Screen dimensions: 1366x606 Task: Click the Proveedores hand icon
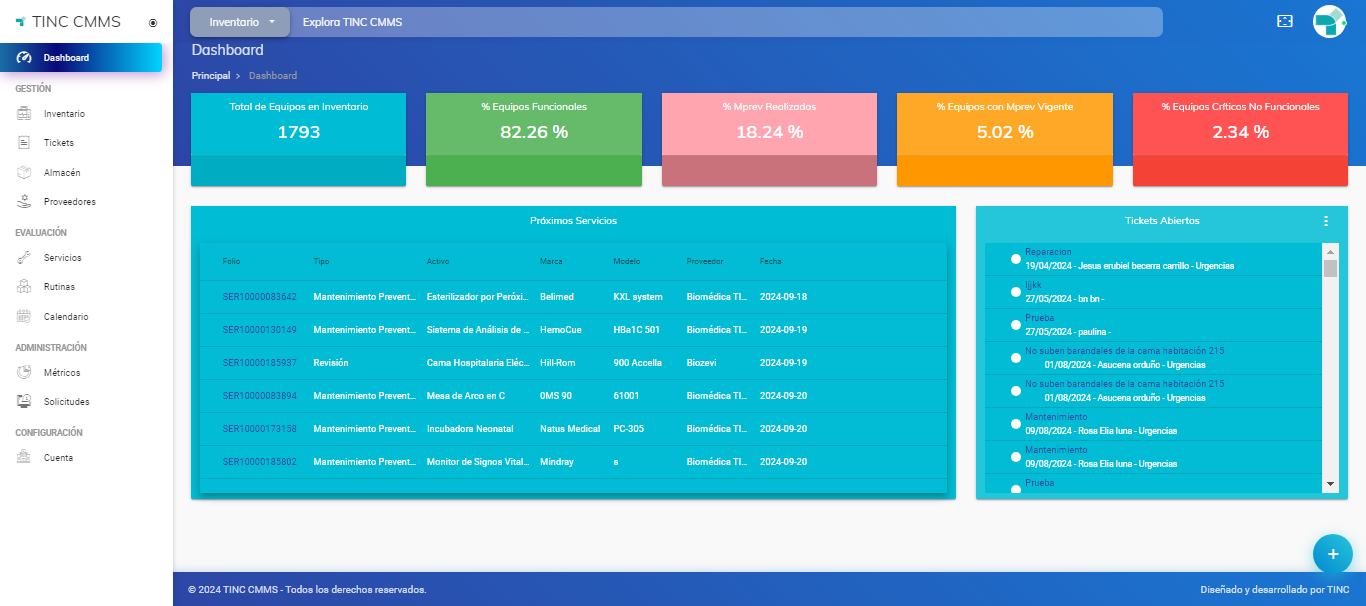[x=25, y=201]
